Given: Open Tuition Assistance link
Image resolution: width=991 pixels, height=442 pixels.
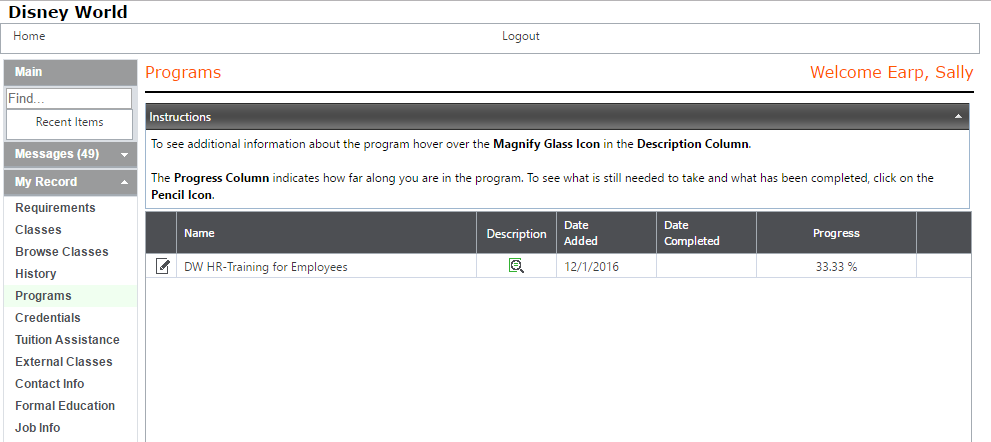Looking at the screenshot, I should [x=67, y=340].
